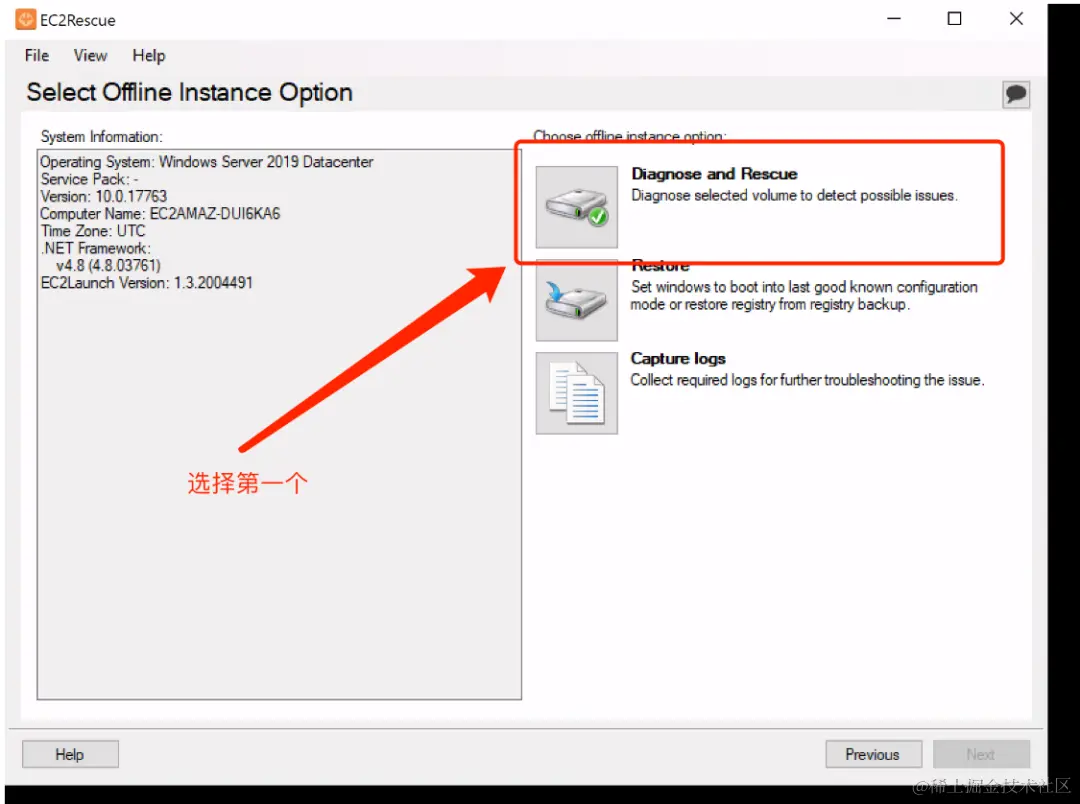Viewport: 1080px width, 804px height.
Task: Open the Help menu
Action: [x=149, y=55]
